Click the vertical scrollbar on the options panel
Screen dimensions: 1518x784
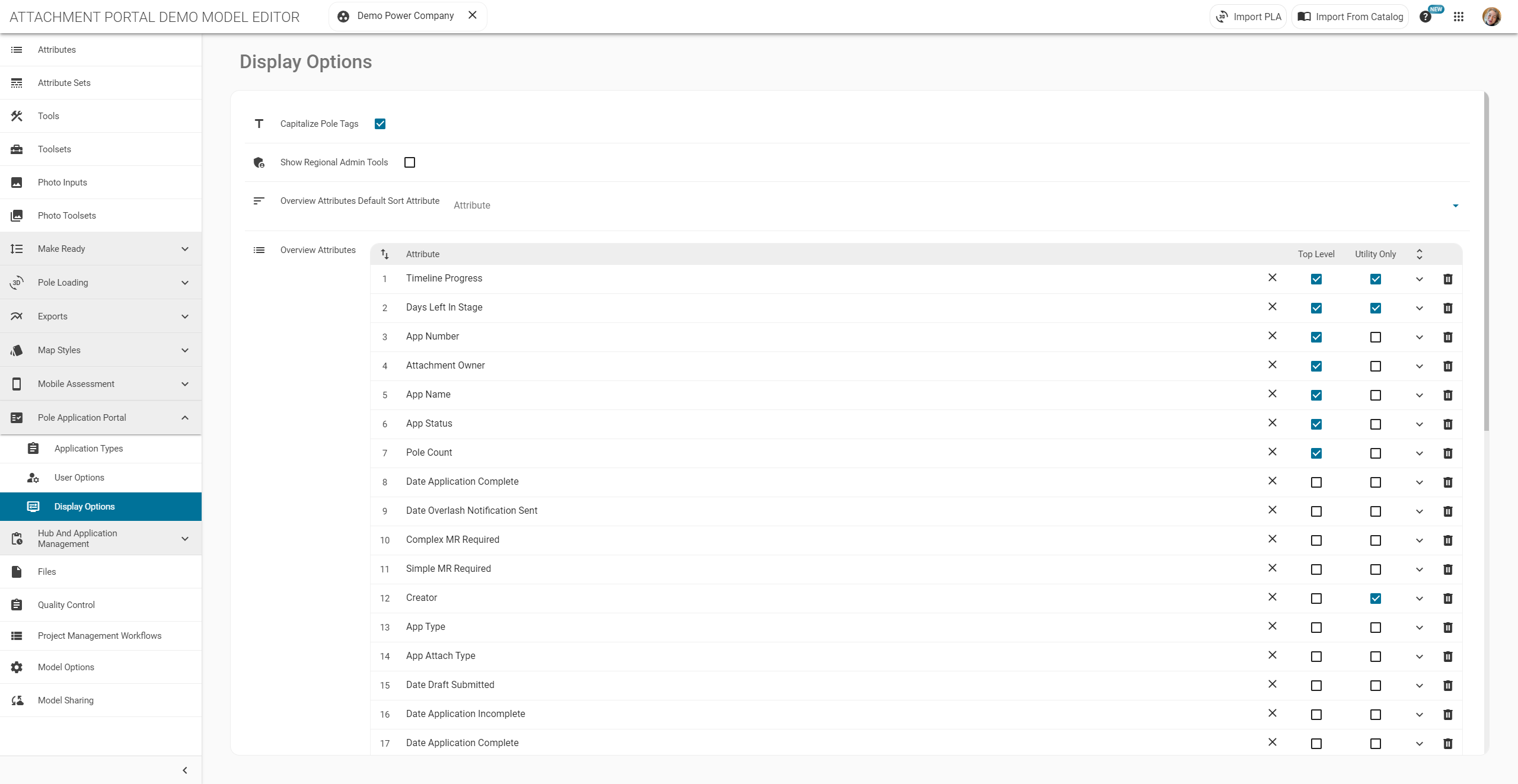point(1486,261)
